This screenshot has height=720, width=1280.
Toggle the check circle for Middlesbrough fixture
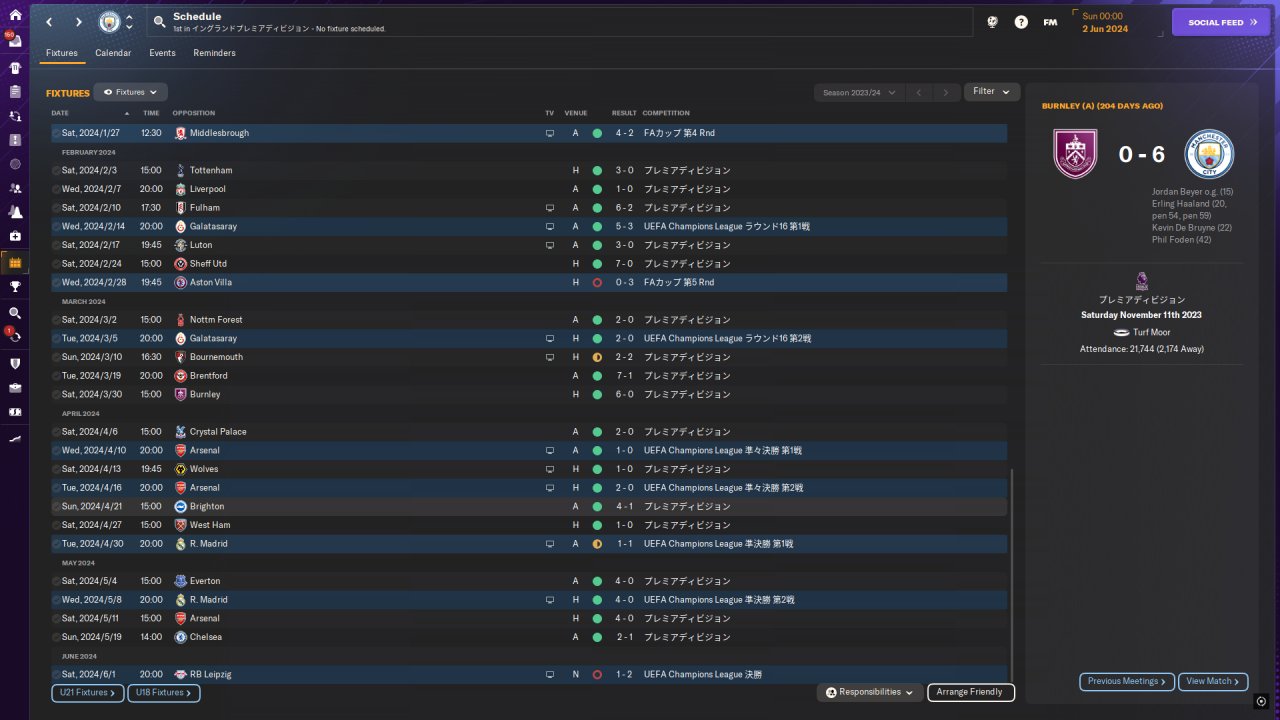click(56, 133)
